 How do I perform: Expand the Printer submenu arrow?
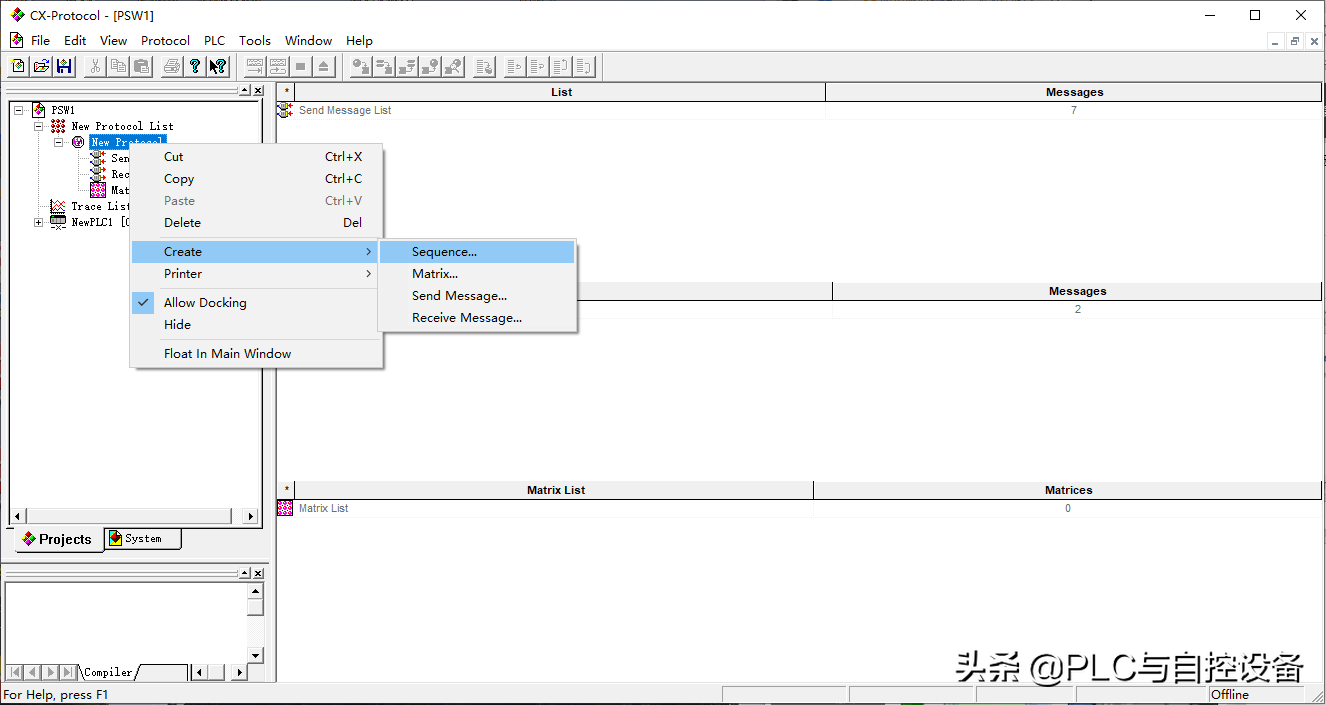tap(368, 274)
